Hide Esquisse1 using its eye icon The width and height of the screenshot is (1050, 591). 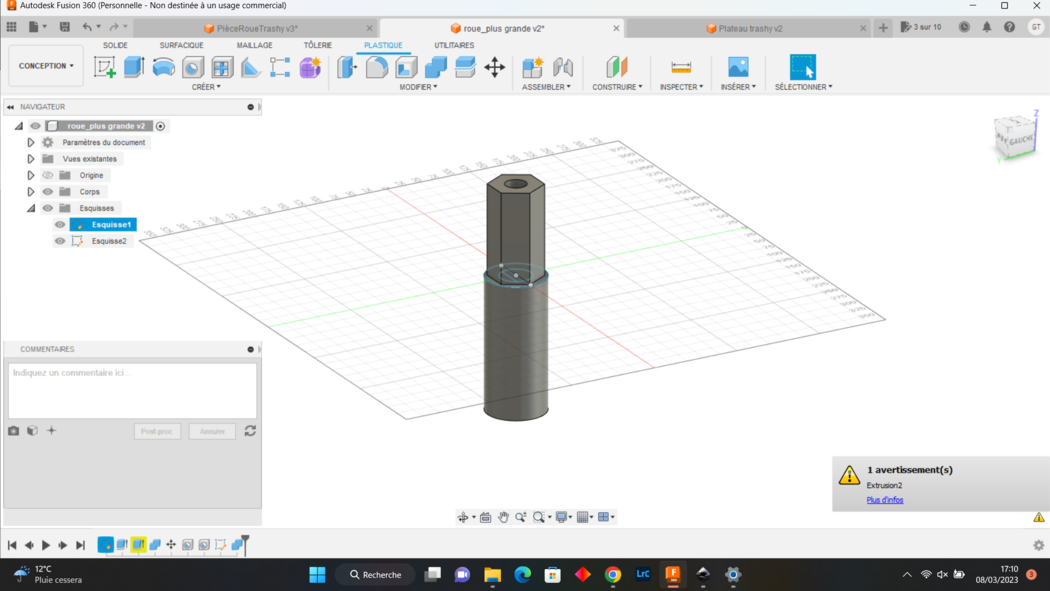click(60, 225)
